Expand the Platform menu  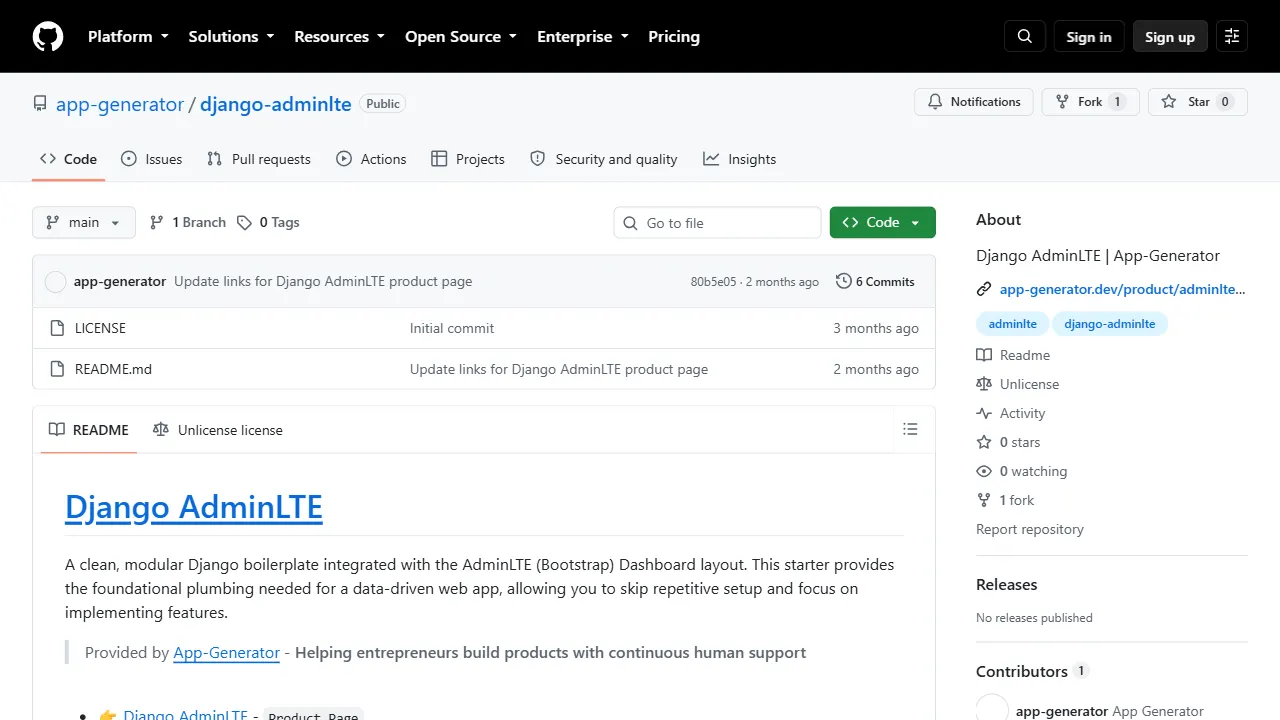(128, 36)
